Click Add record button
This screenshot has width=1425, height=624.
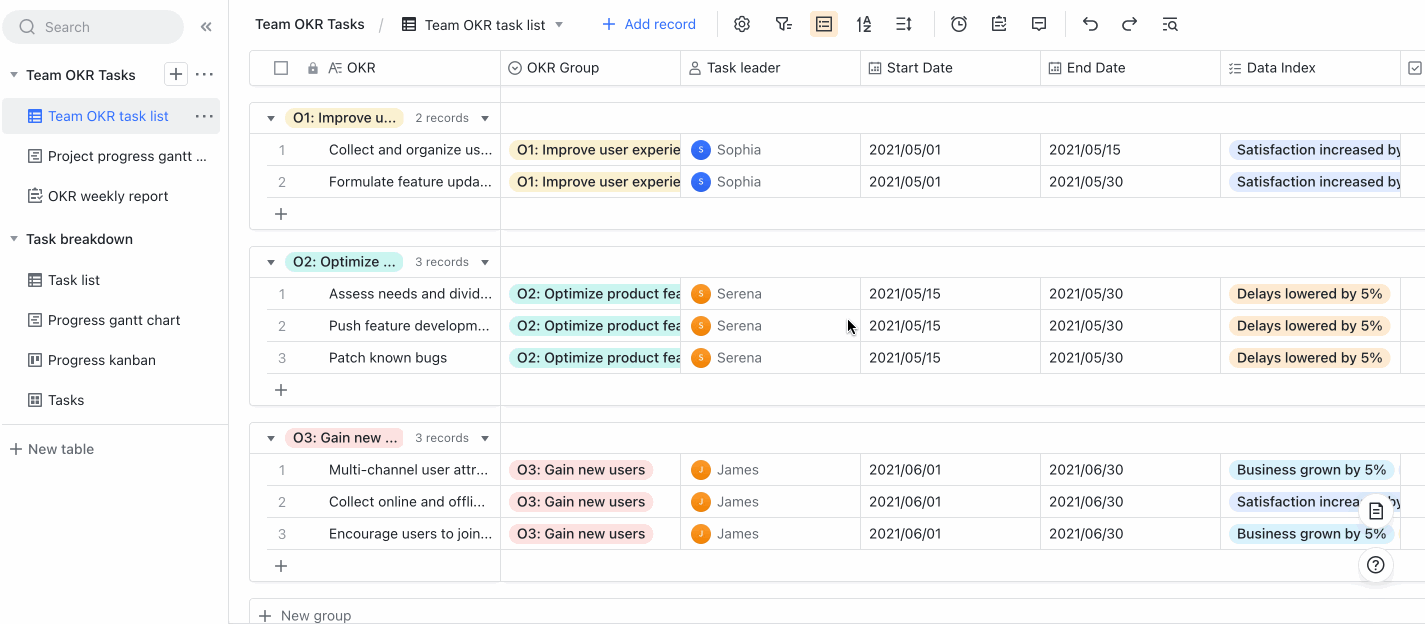tap(649, 24)
